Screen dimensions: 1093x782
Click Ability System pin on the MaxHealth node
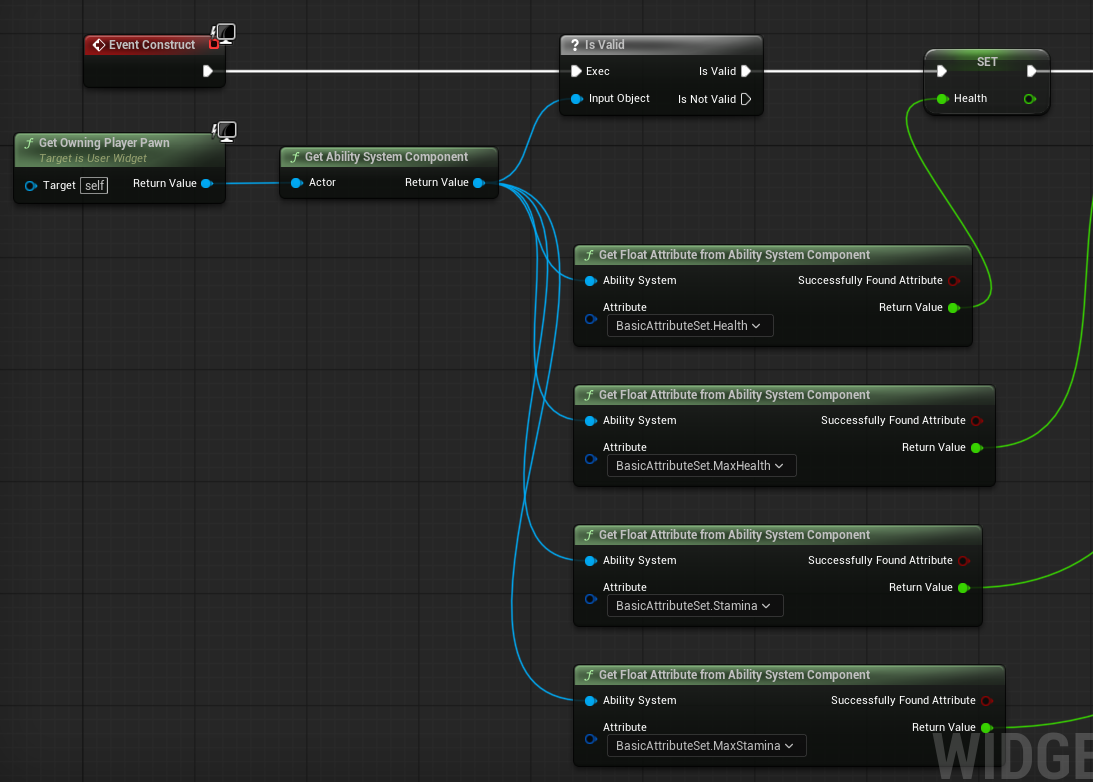tap(590, 421)
